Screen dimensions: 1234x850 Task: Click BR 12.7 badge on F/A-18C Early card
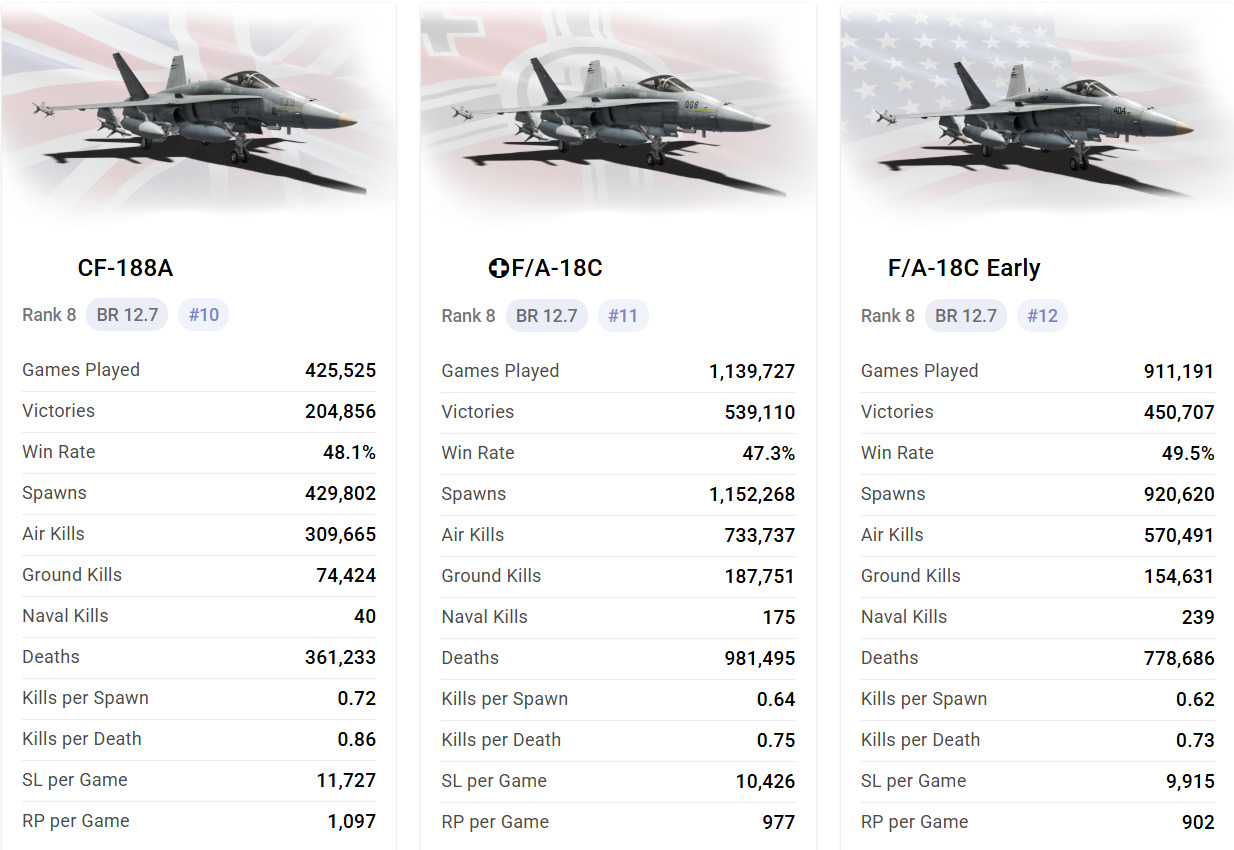click(x=966, y=316)
